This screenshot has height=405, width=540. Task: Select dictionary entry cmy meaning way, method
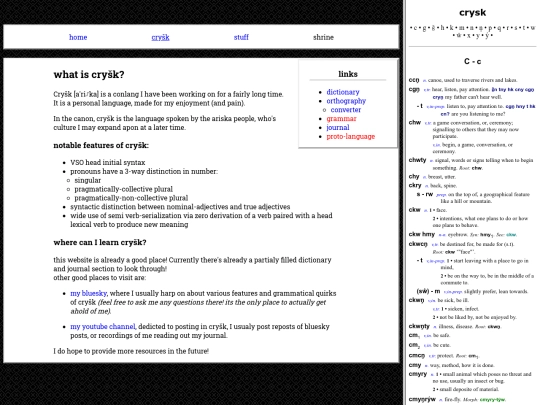point(415,365)
